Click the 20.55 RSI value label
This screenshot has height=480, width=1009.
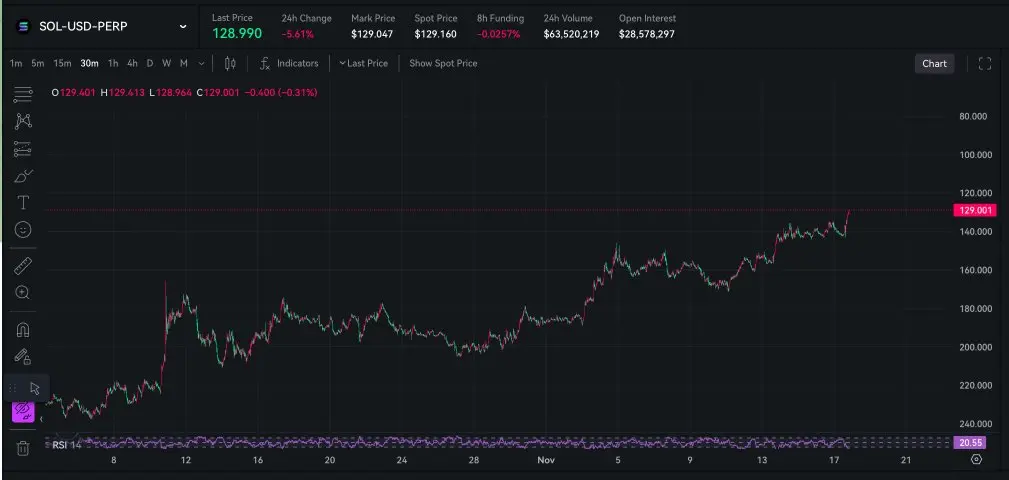click(x=970, y=443)
